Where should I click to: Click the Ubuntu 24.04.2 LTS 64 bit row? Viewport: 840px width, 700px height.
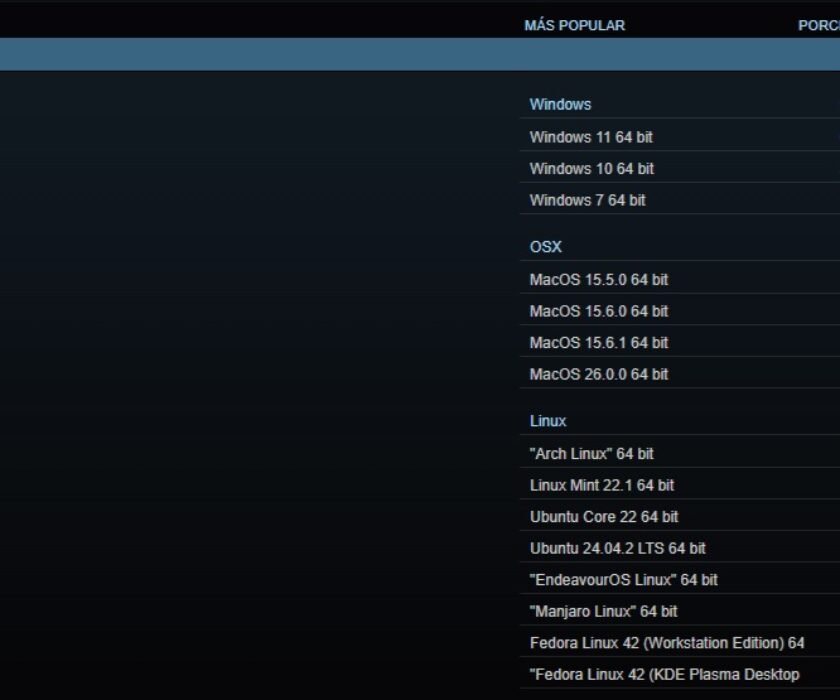[617, 548]
